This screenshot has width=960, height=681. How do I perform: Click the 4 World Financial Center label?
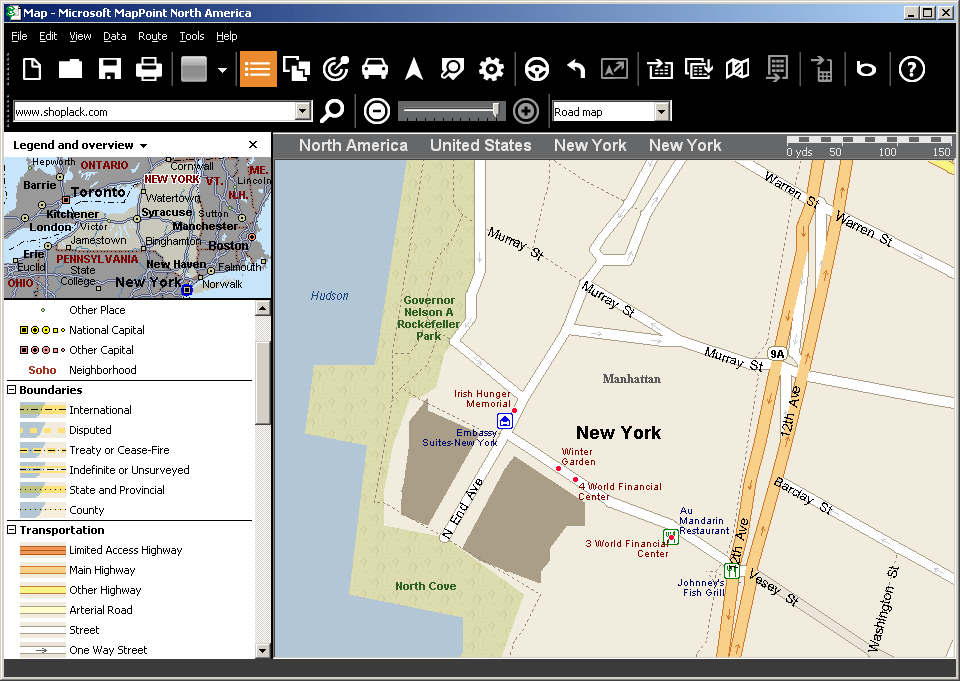pyautogui.click(x=620, y=492)
